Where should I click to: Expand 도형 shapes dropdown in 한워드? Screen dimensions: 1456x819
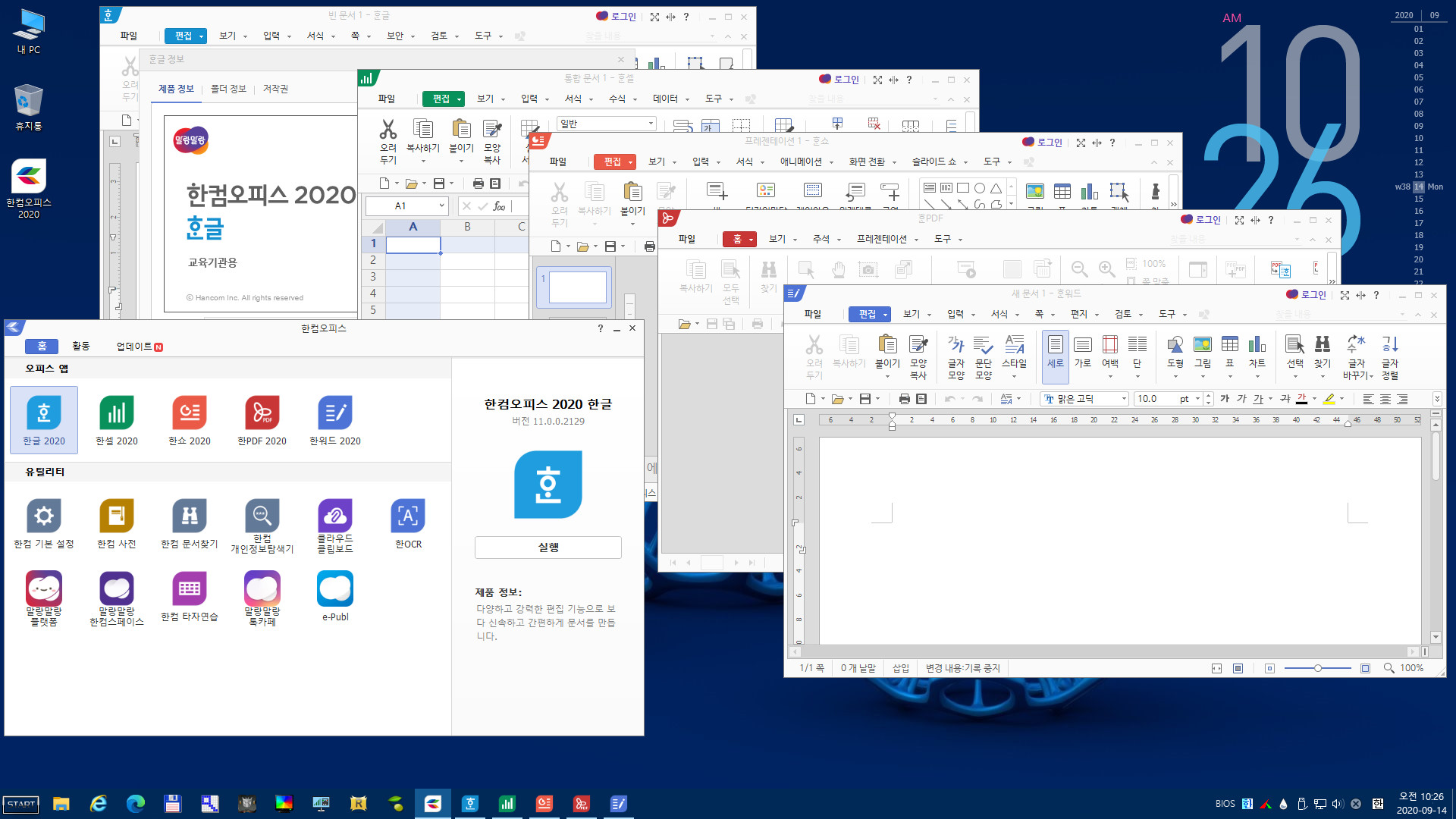(x=1175, y=376)
